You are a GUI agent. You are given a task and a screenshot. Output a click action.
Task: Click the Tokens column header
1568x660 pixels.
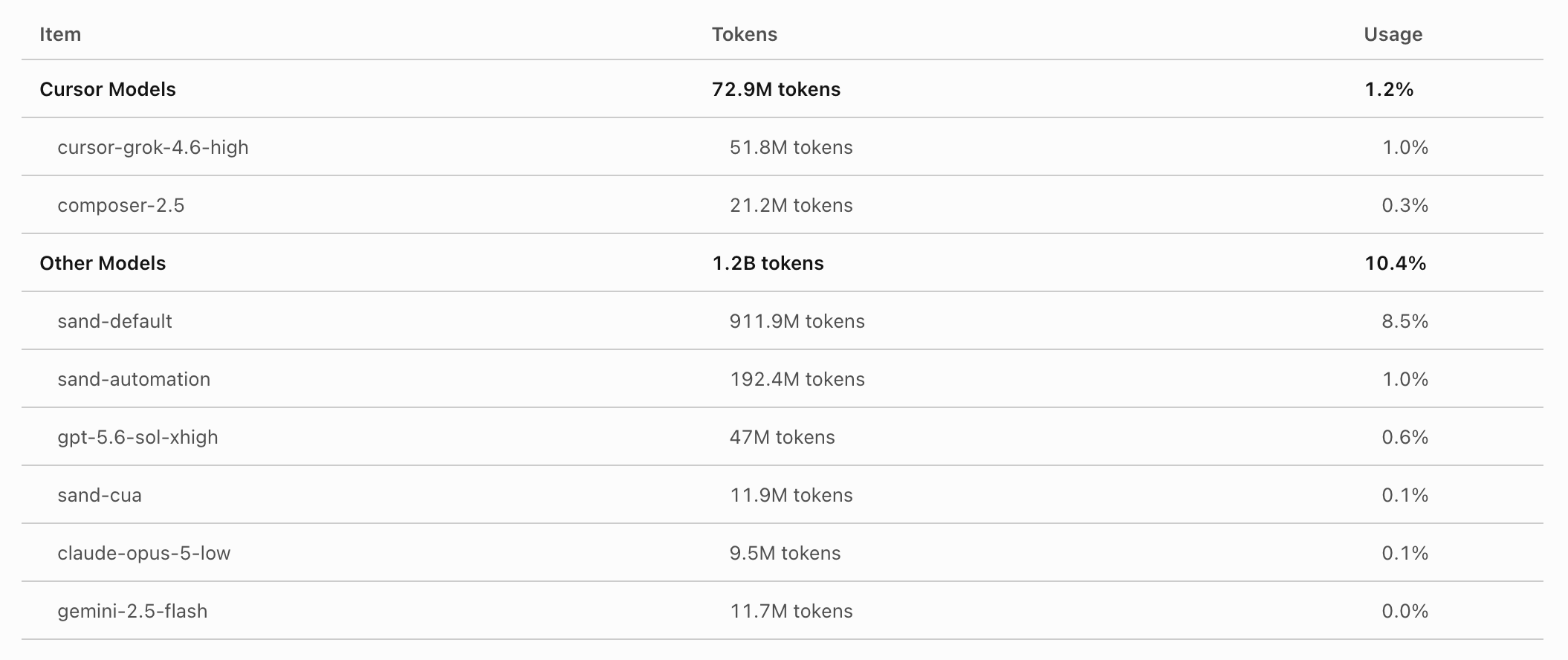(745, 34)
